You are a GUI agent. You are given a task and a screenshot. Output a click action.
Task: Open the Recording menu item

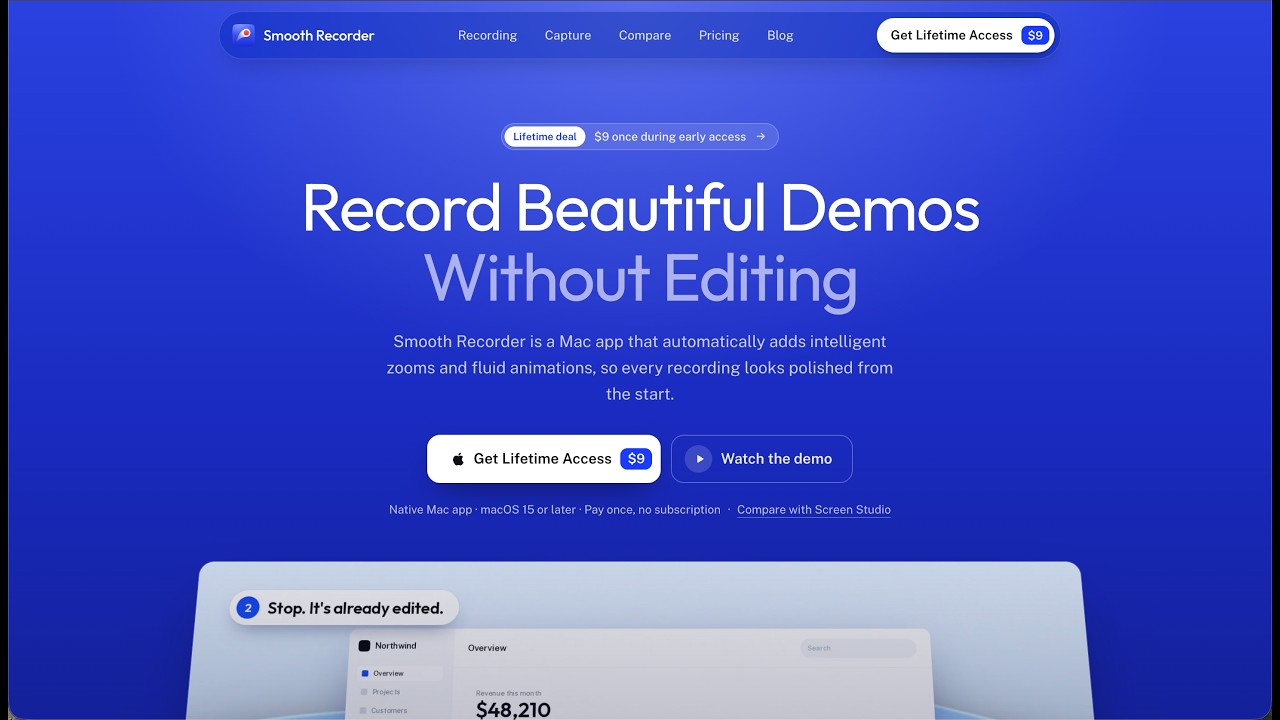[487, 35]
